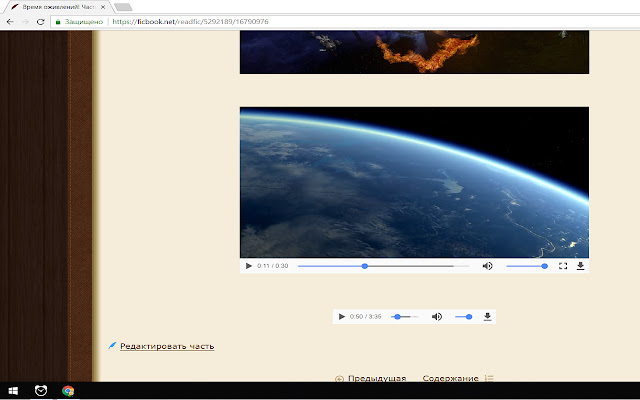Click the green secure padlock icon
Image resolution: width=640 pixels, height=400 pixels.
[x=58, y=22]
